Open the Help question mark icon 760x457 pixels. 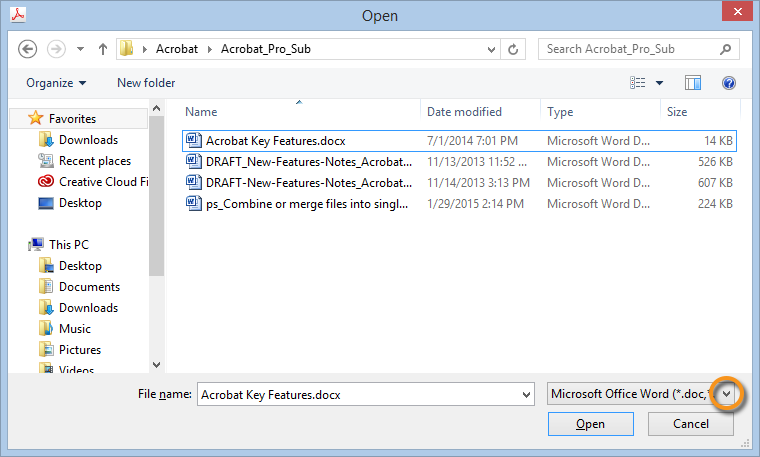(x=729, y=83)
